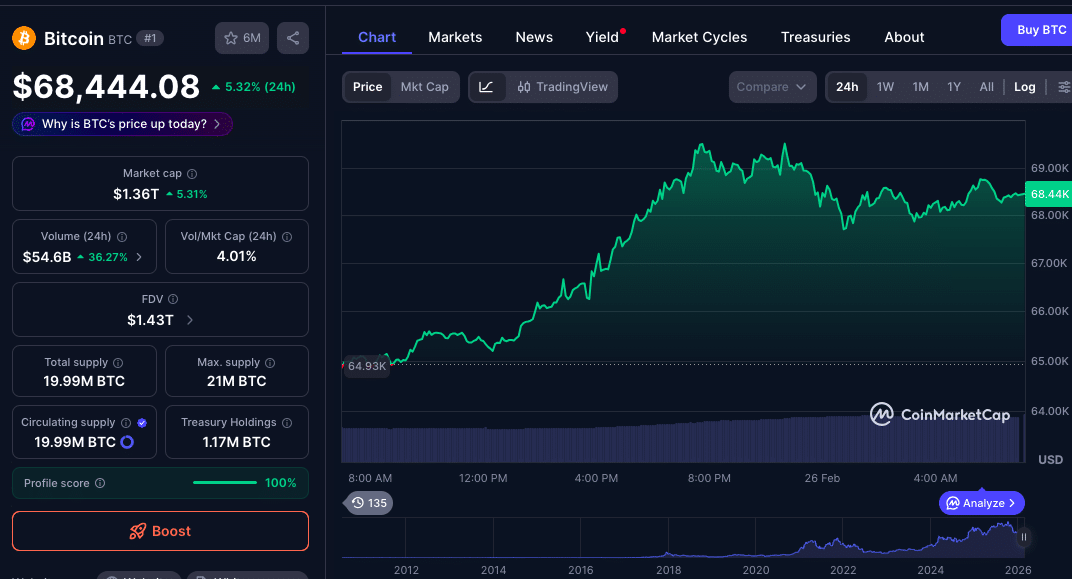
Task: Expand the Volume (24h) details chevron
Action: pos(138,258)
